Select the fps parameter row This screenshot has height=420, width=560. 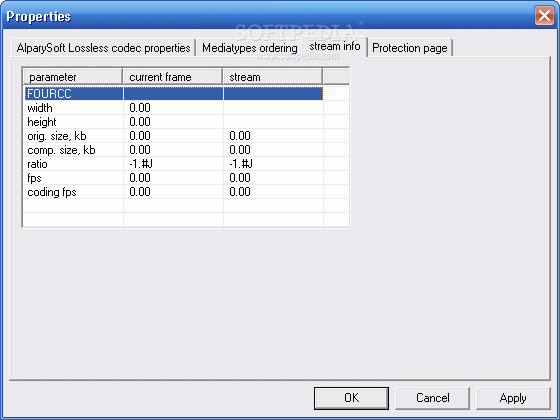pyautogui.click(x=174, y=178)
